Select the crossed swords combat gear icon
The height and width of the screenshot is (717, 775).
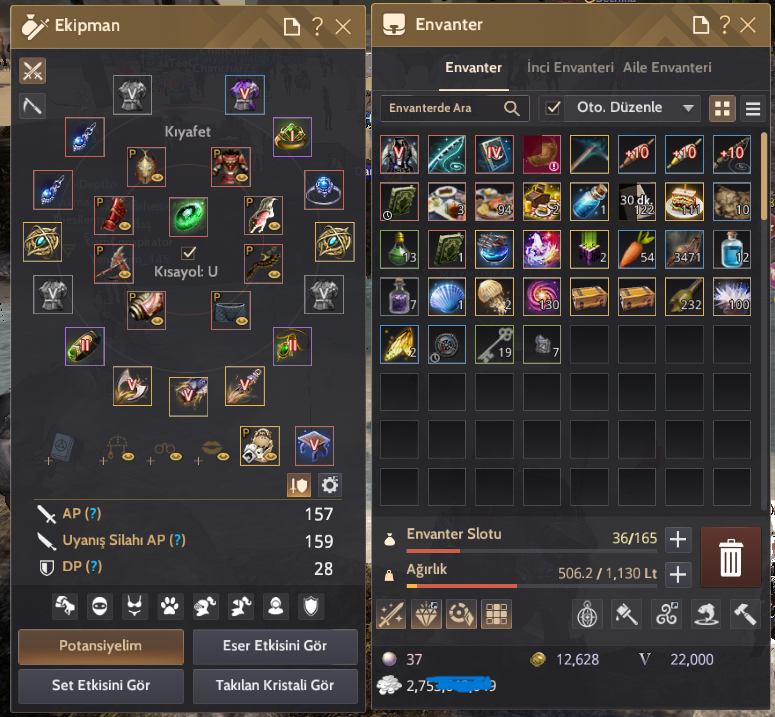(33, 70)
